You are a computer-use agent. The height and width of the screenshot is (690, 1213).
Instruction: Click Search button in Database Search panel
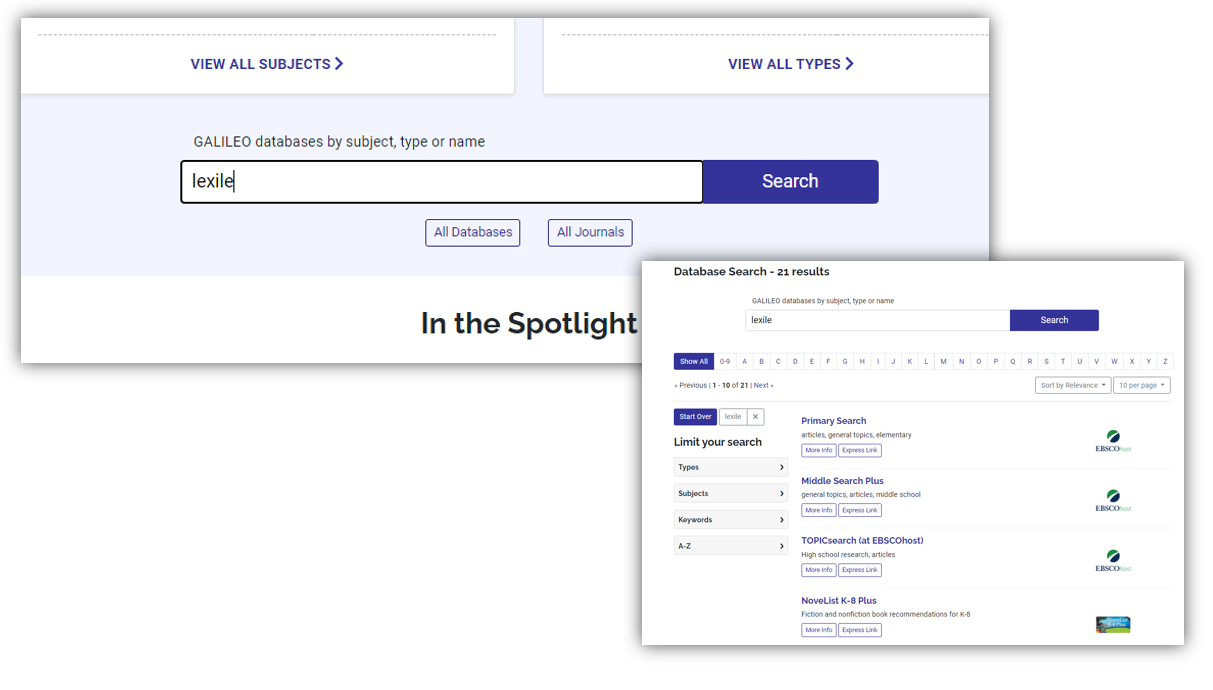1054,320
